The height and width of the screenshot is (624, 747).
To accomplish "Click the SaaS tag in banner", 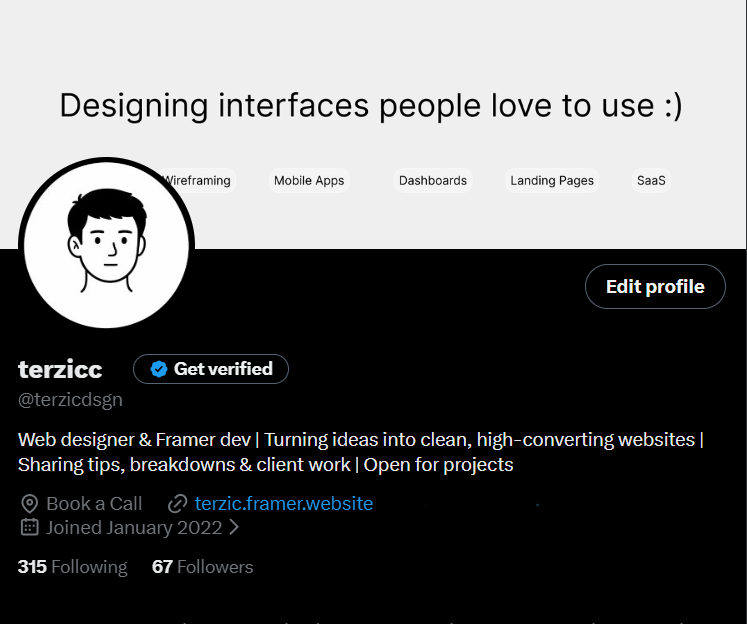I will [x=651, y=181].
